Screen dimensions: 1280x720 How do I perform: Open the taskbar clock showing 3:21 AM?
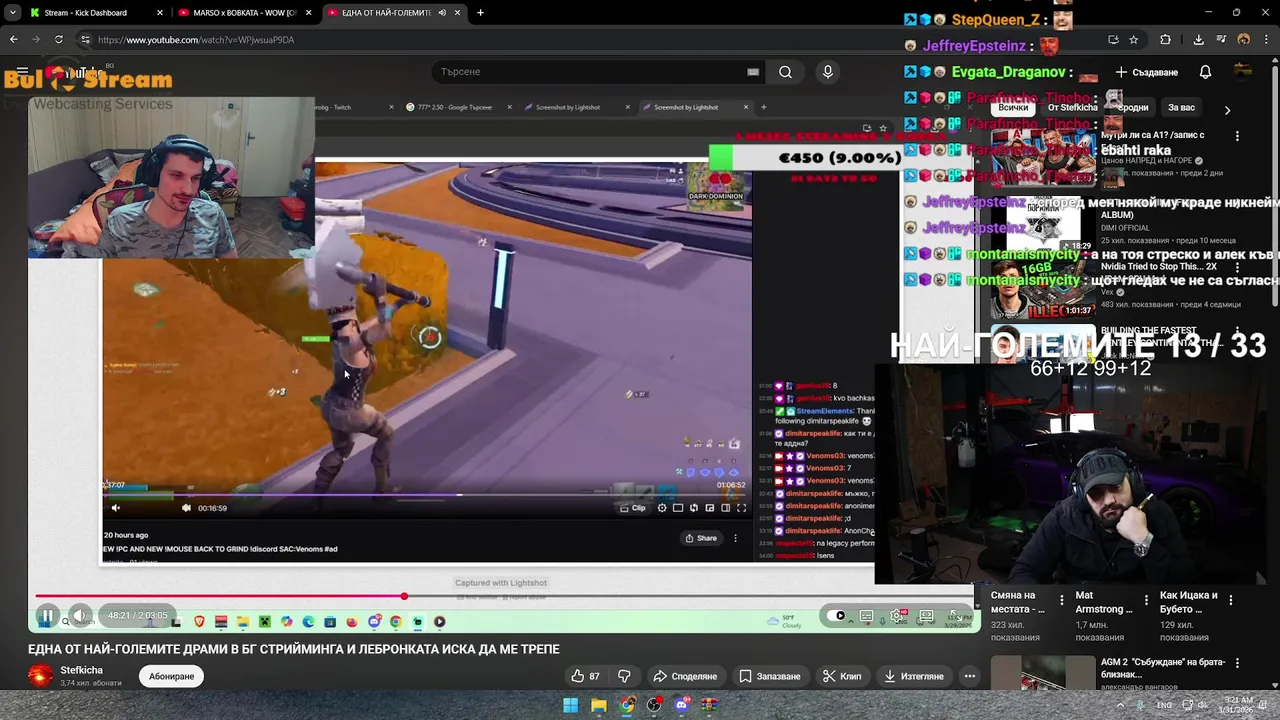[1238, 705]
